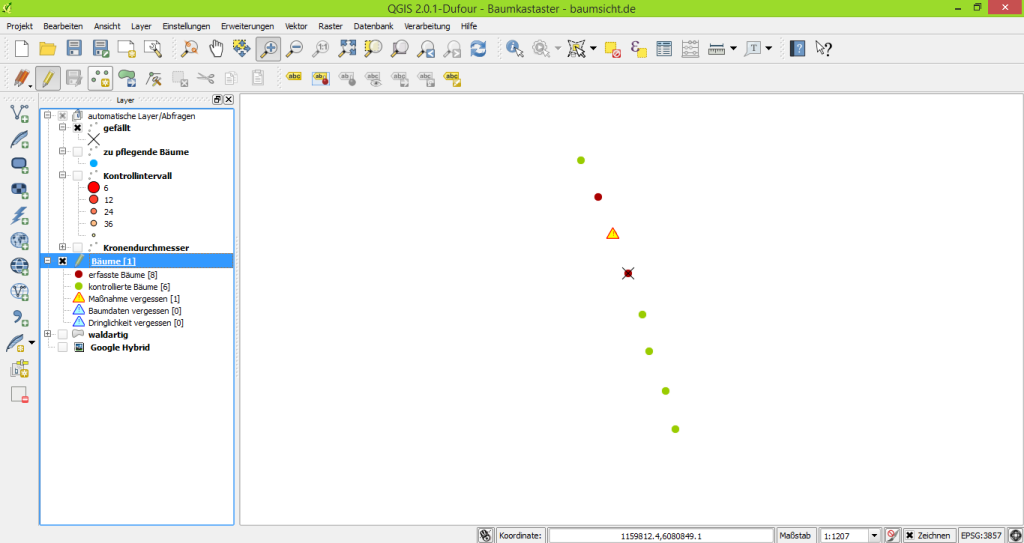Enable the Google Hybrid layer checkbox
The image size is (1024, 543).
tap(63, 348)
